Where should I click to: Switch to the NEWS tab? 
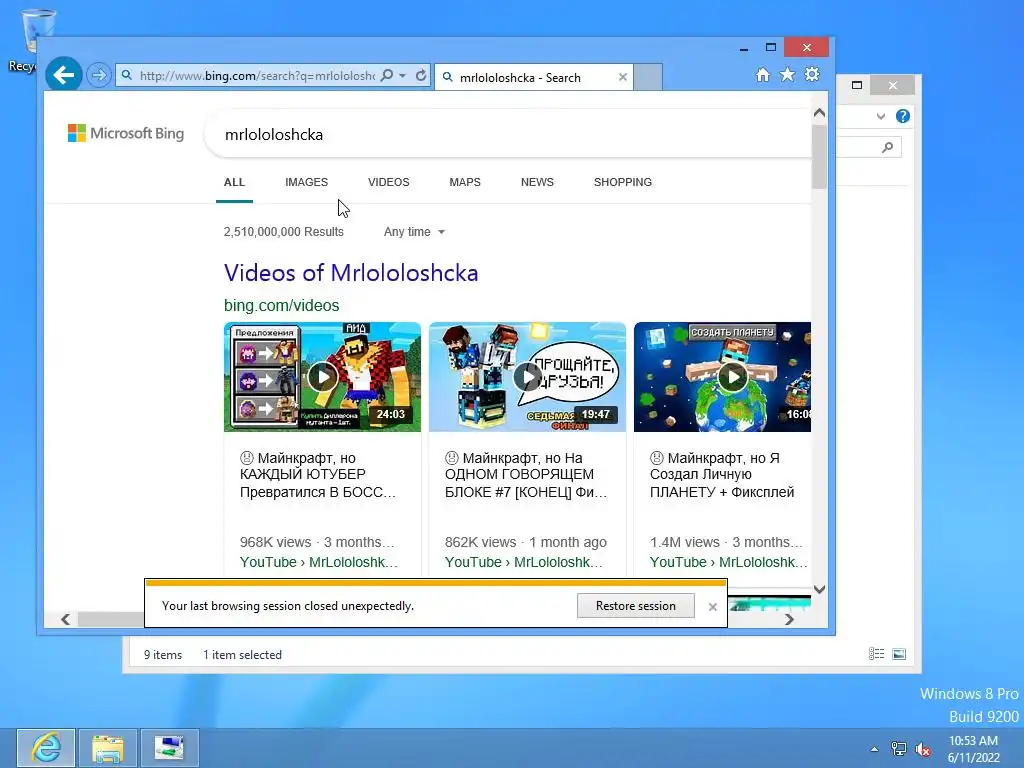pyautogui.click(x=537, y=182)
